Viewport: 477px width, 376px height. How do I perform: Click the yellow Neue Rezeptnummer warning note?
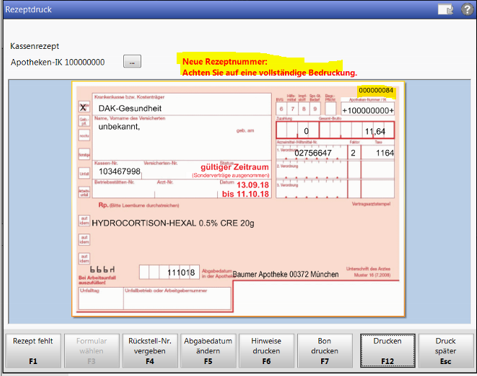coord(269,67)
